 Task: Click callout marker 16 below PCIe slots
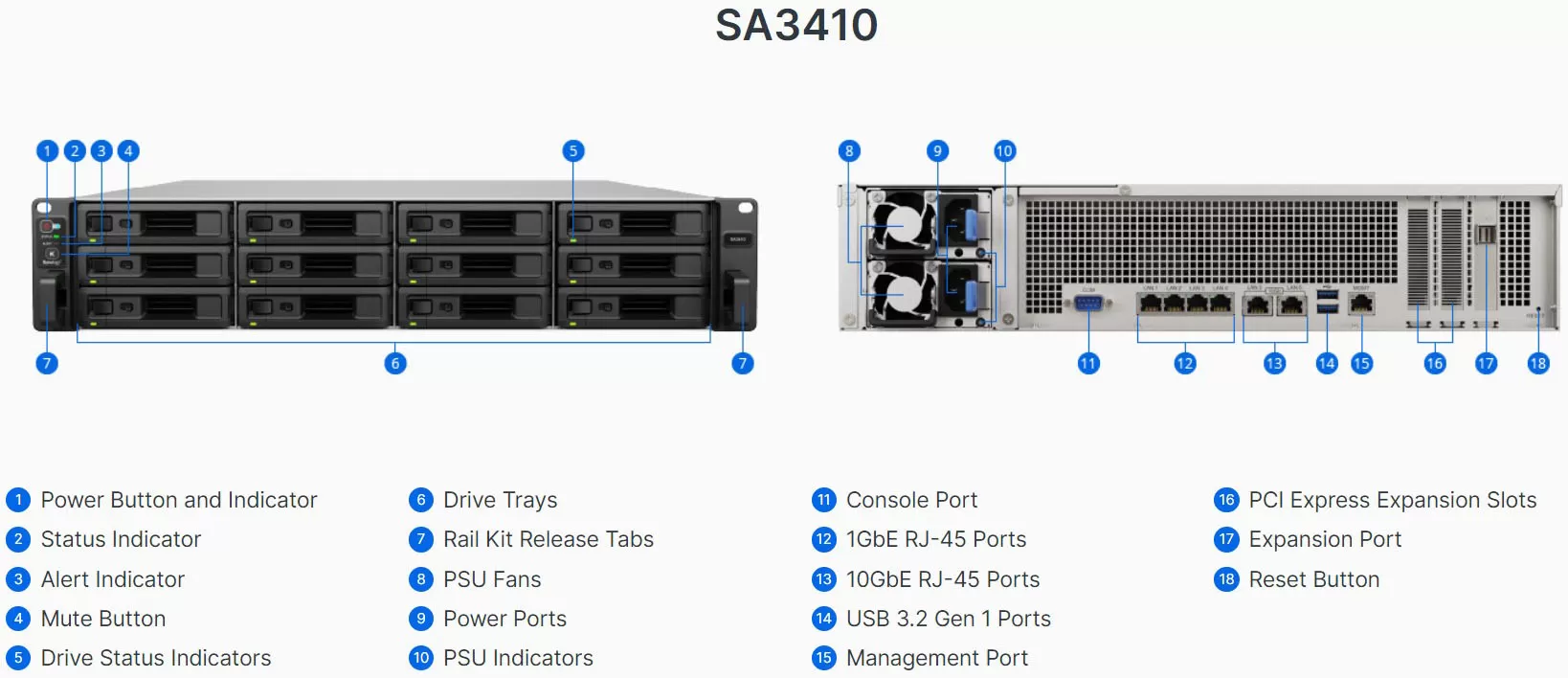tap(1435, 364)
